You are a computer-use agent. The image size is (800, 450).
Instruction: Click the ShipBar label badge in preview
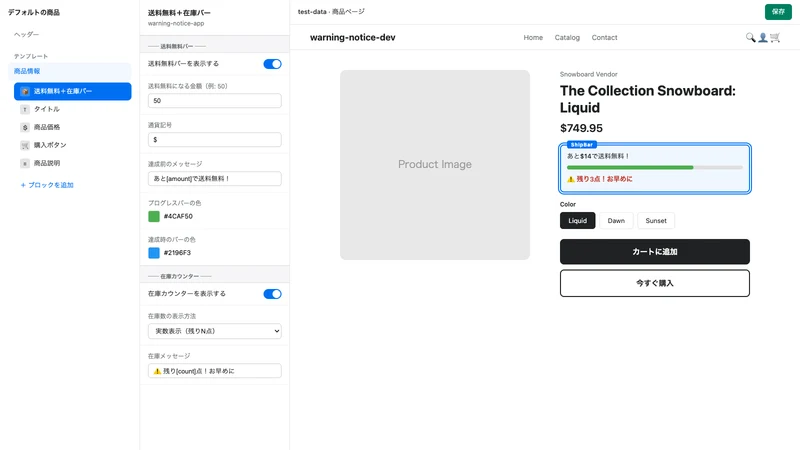click(582, 145)
